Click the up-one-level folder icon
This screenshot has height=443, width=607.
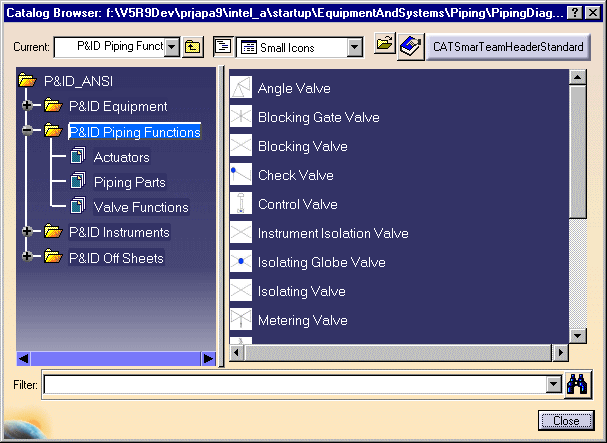193,47
